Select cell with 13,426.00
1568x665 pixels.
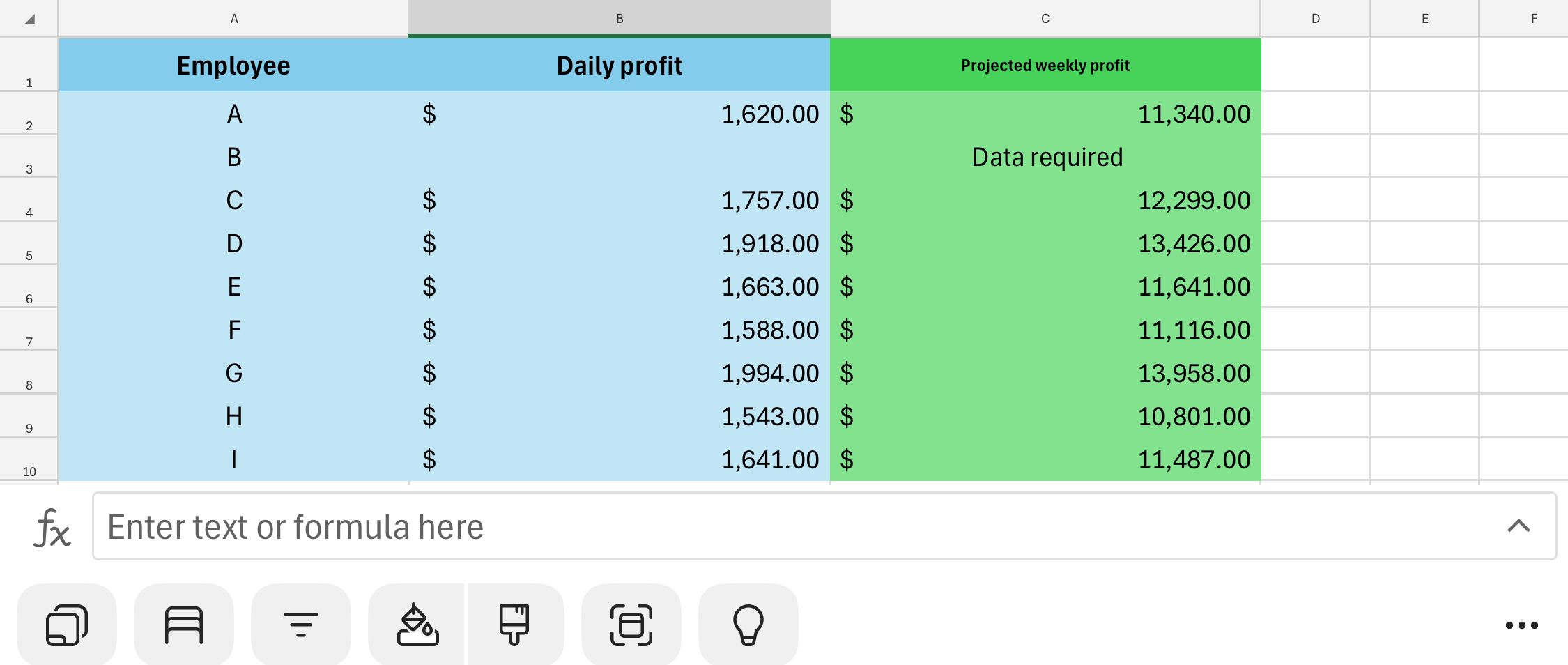coord(1045,243)
